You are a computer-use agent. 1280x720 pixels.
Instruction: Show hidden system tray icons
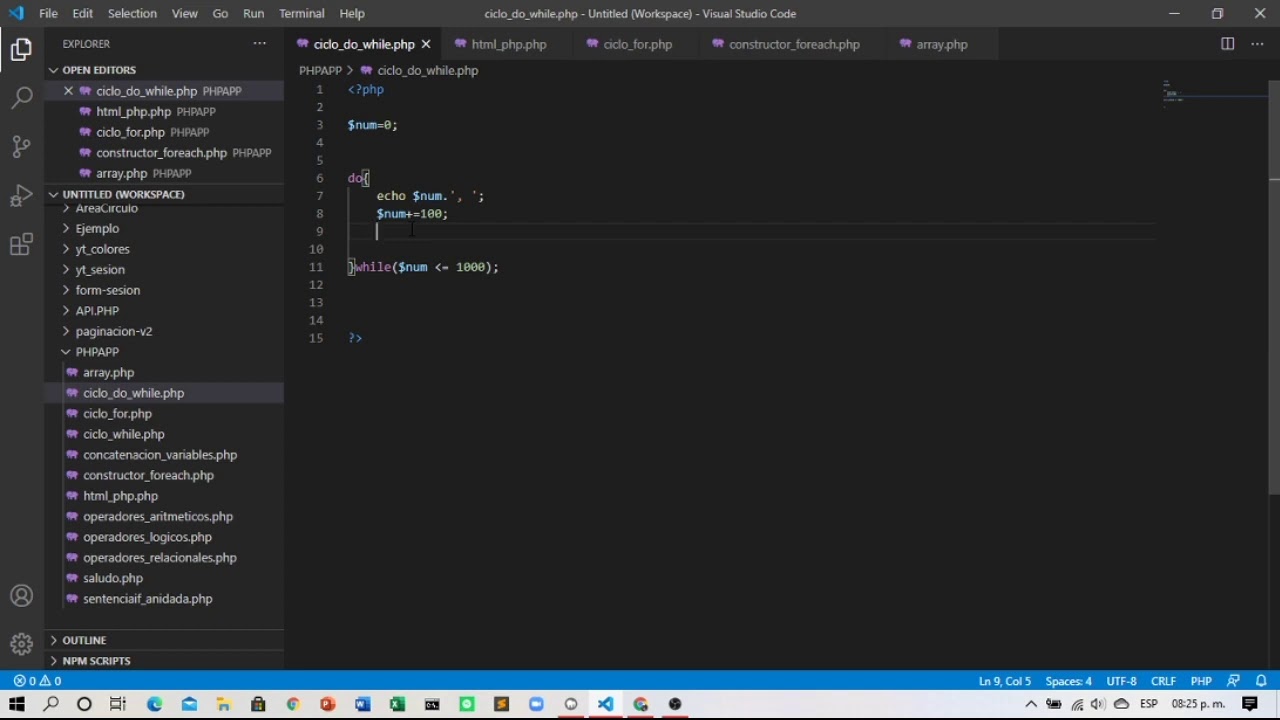click(1031, 704)
